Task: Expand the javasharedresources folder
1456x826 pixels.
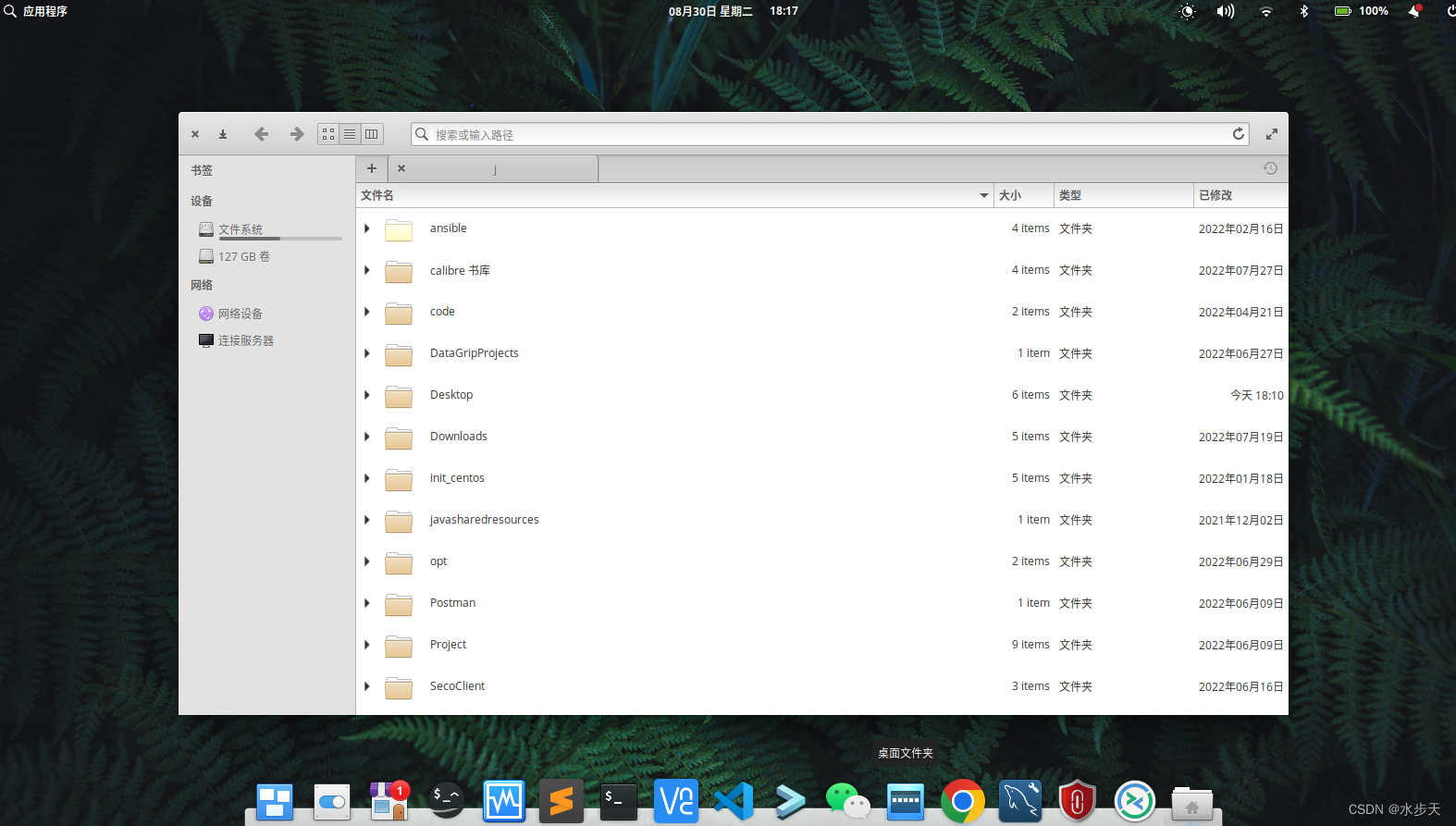Action: click(367, 520)
